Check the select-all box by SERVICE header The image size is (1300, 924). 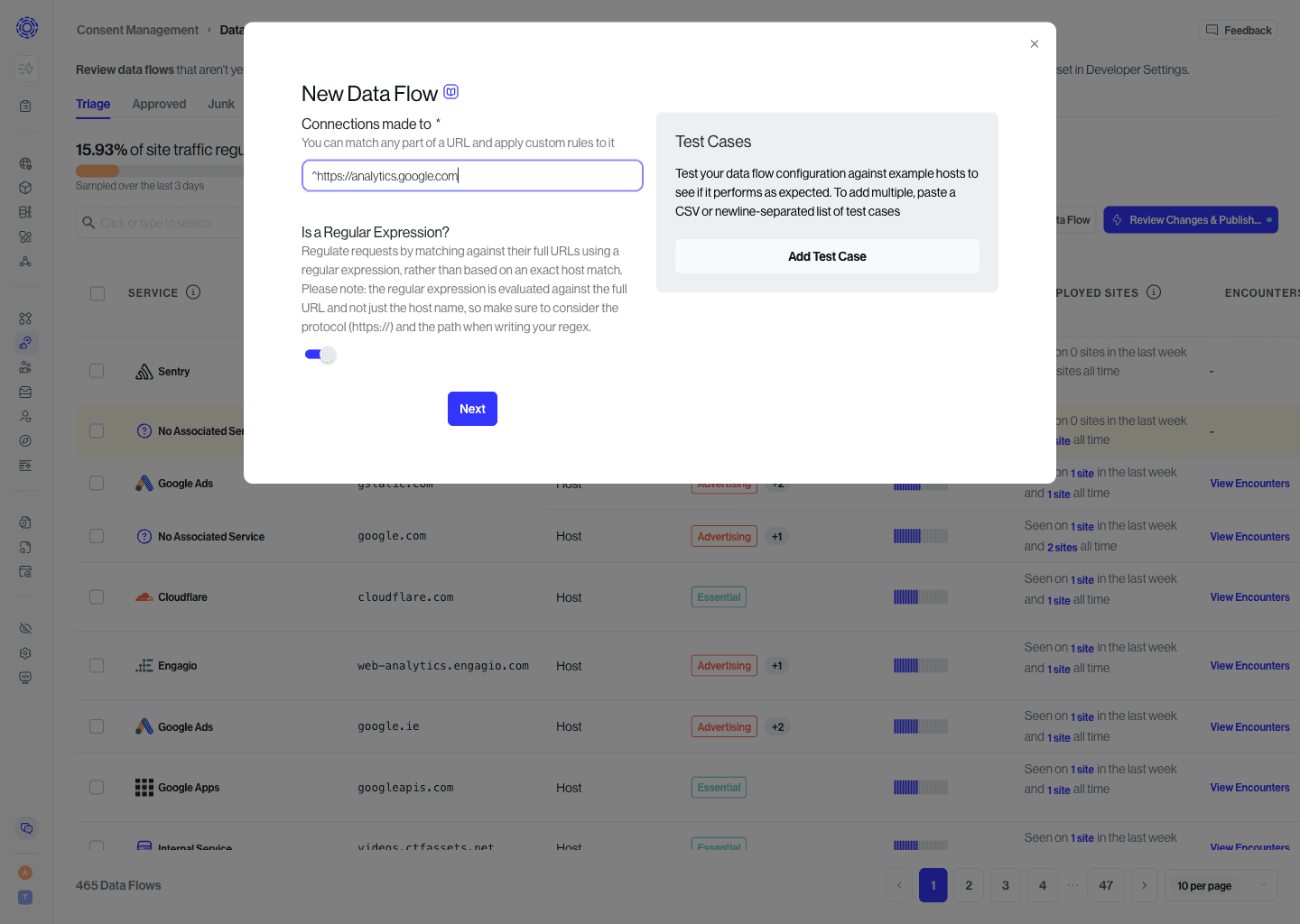(97, 293)
